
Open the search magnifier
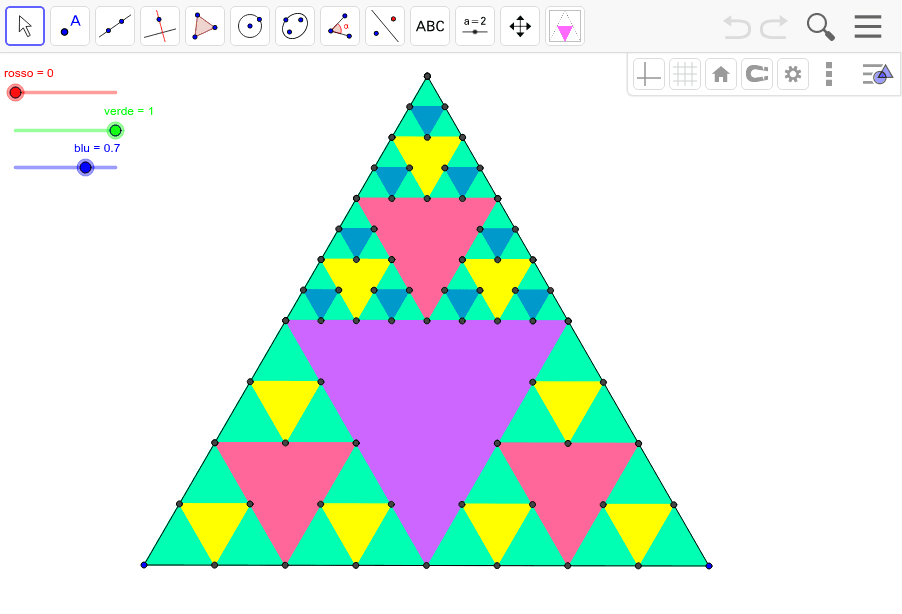tap(820, 27)
